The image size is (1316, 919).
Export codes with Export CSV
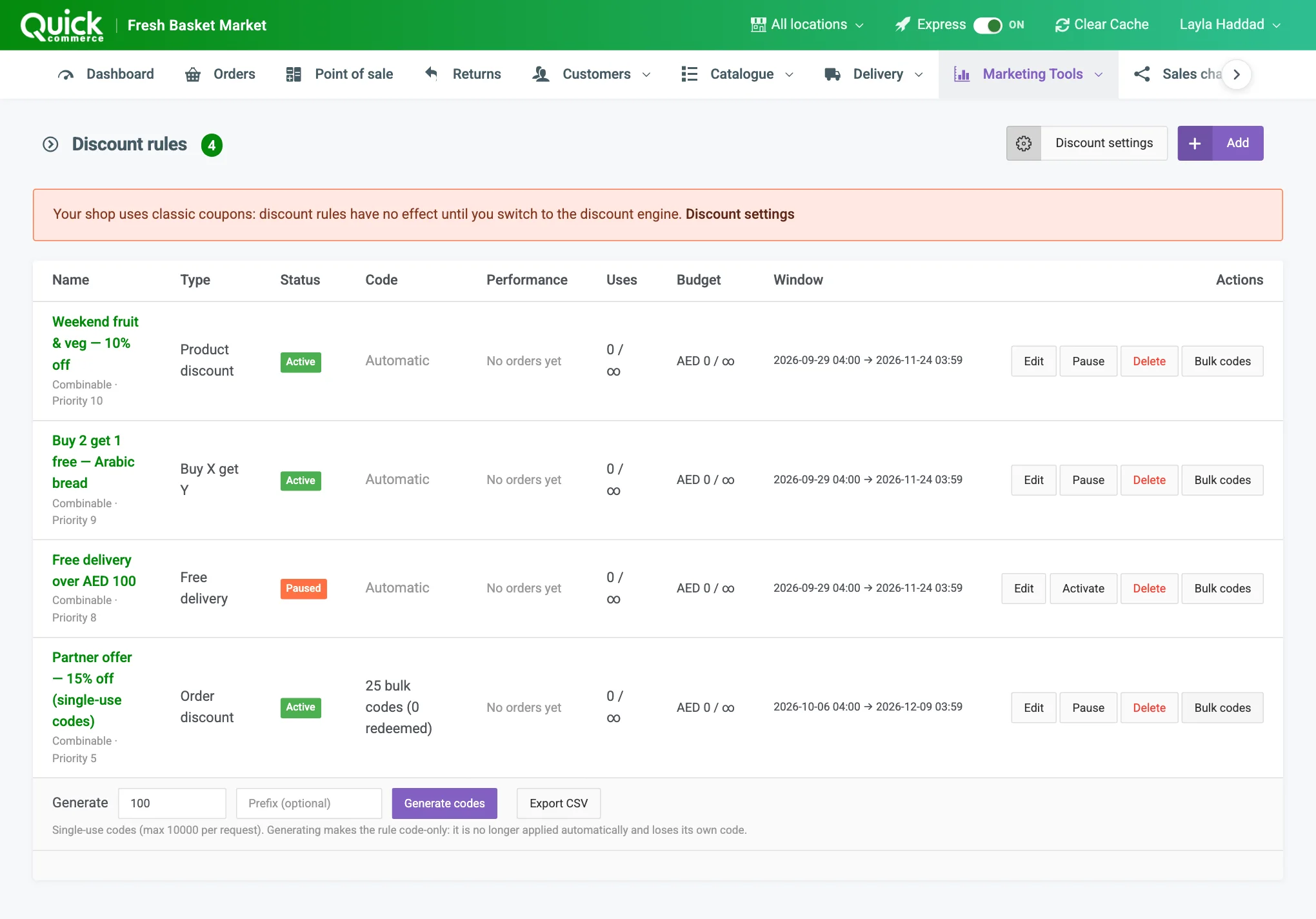pos(559,803)
